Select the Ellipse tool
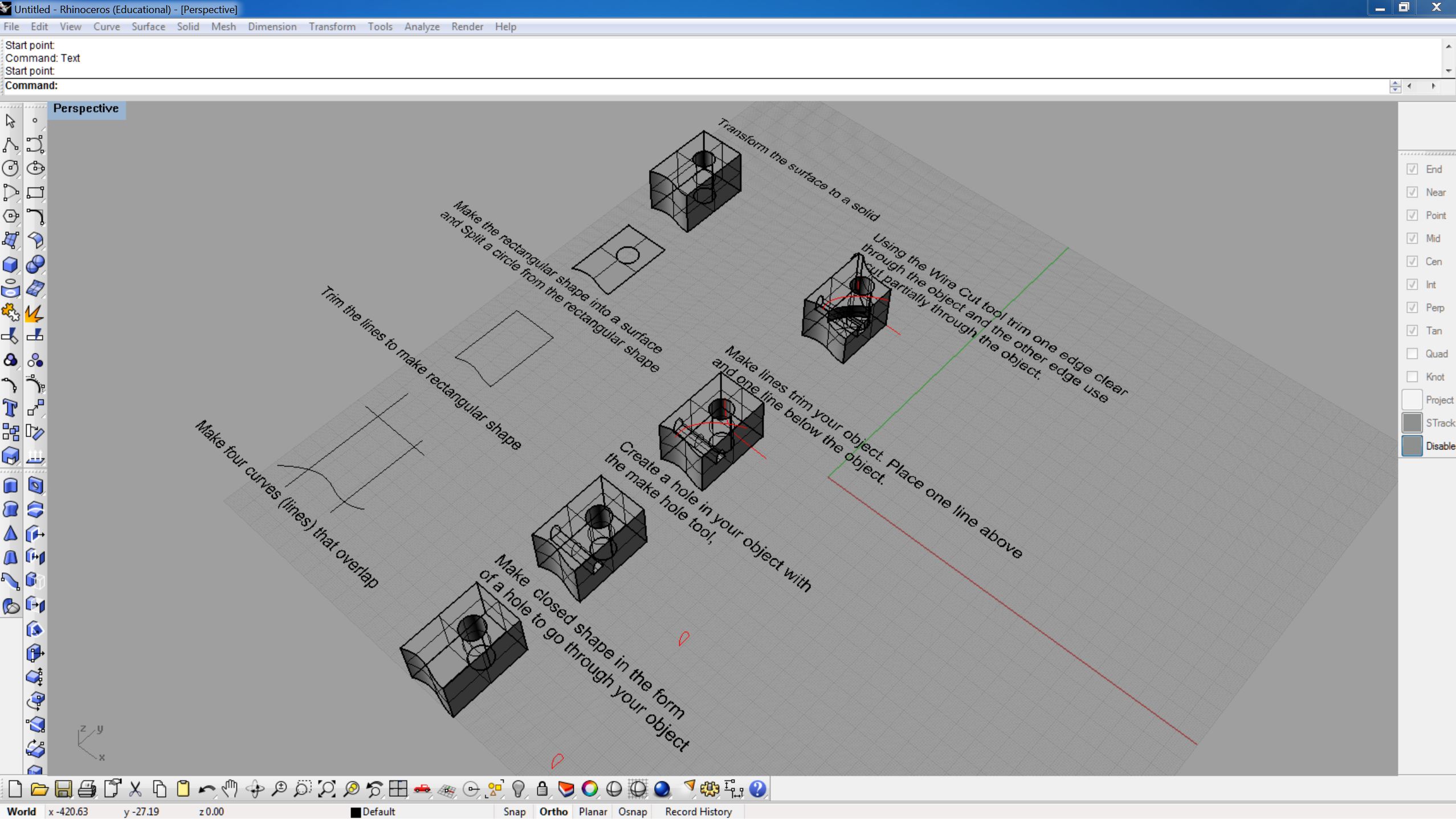Screen dimensions: 1456x819 click(x=35, y=169)
